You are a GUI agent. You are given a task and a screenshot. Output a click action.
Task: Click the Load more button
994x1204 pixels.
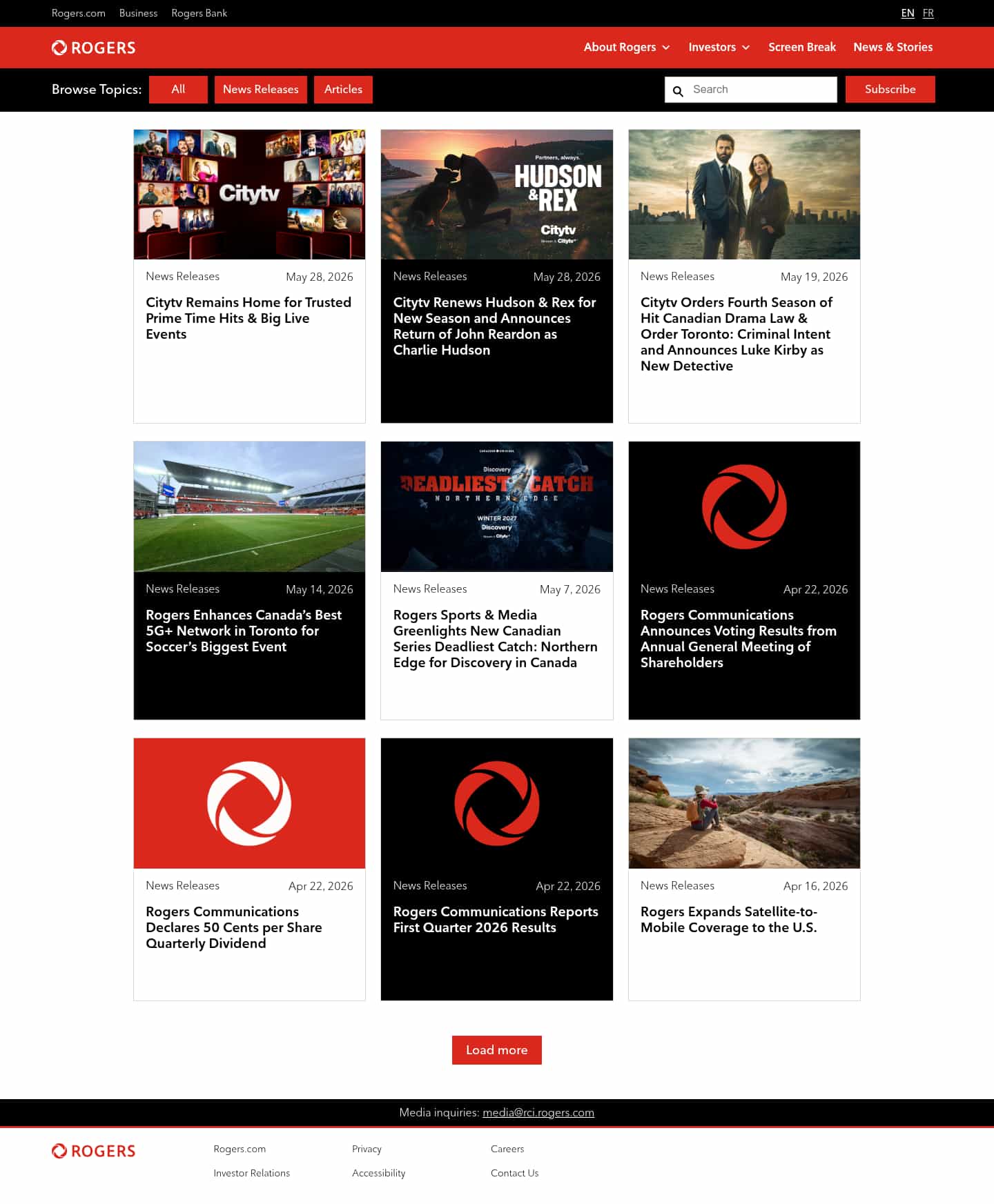tap(497, 1050)
